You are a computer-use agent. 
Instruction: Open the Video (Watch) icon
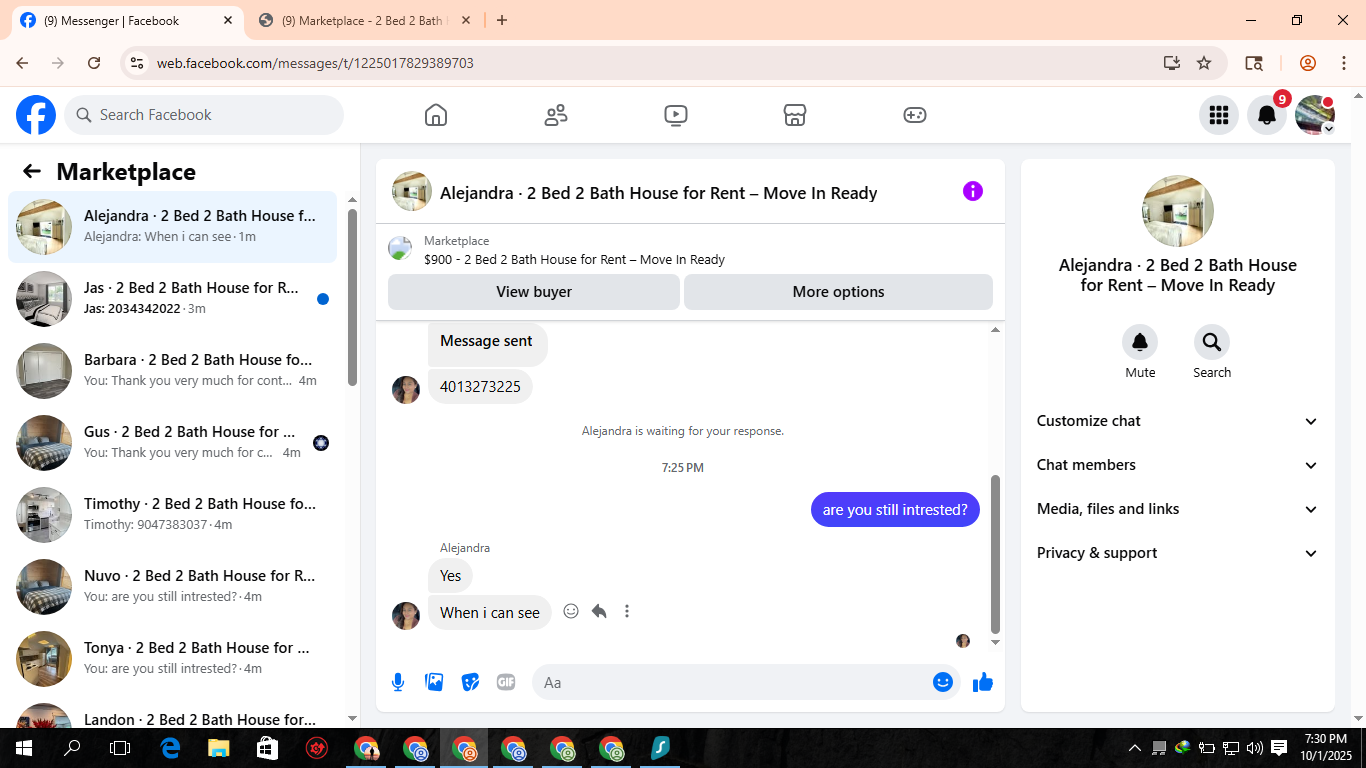(x=676, y=115)
